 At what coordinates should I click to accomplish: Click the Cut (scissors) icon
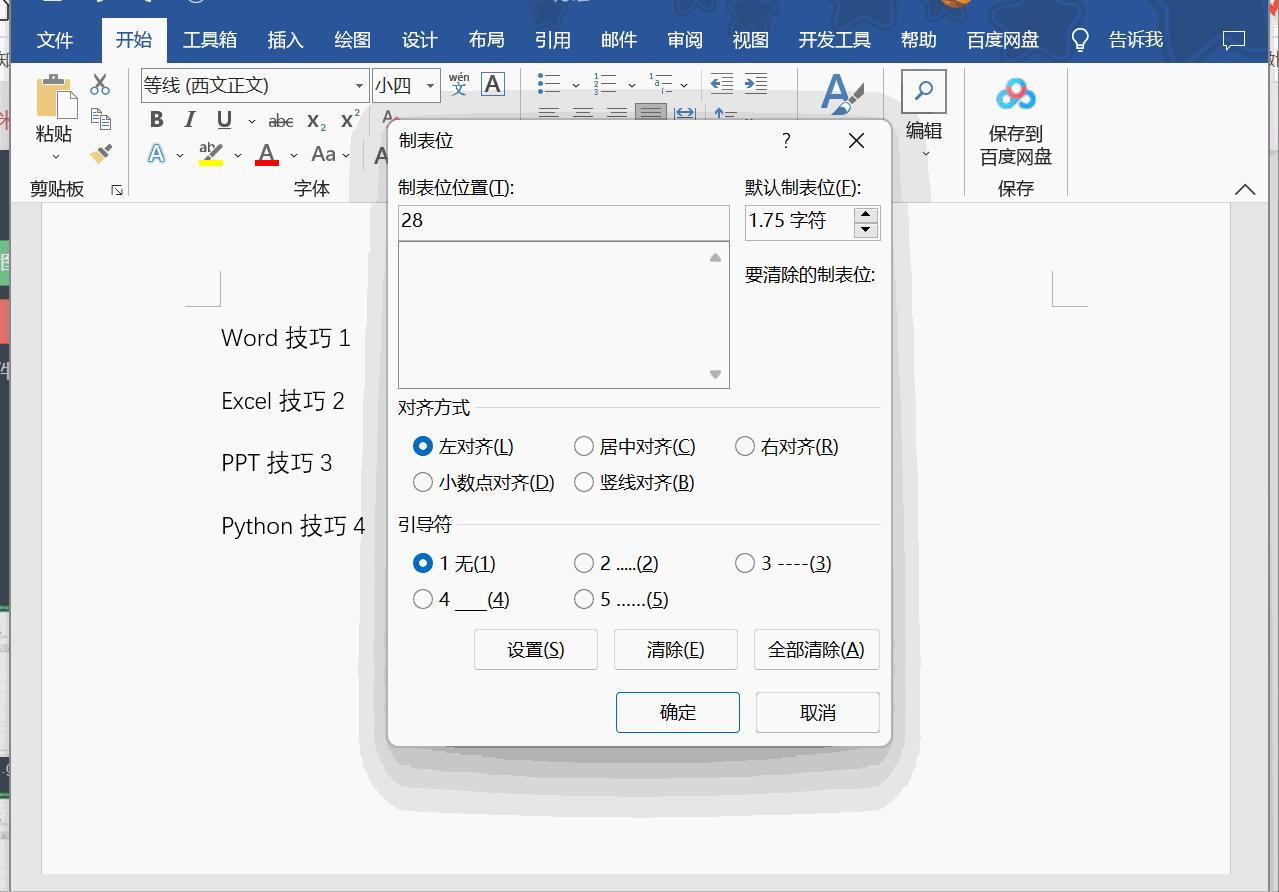tap(99, 84)
